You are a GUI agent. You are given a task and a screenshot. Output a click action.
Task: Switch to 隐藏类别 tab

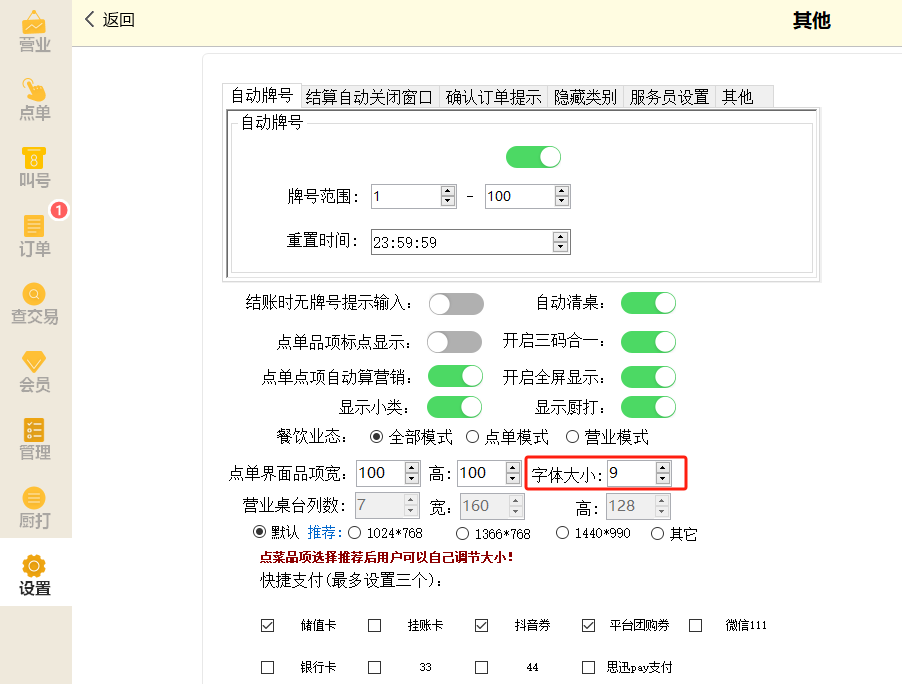tap(585, 97)
